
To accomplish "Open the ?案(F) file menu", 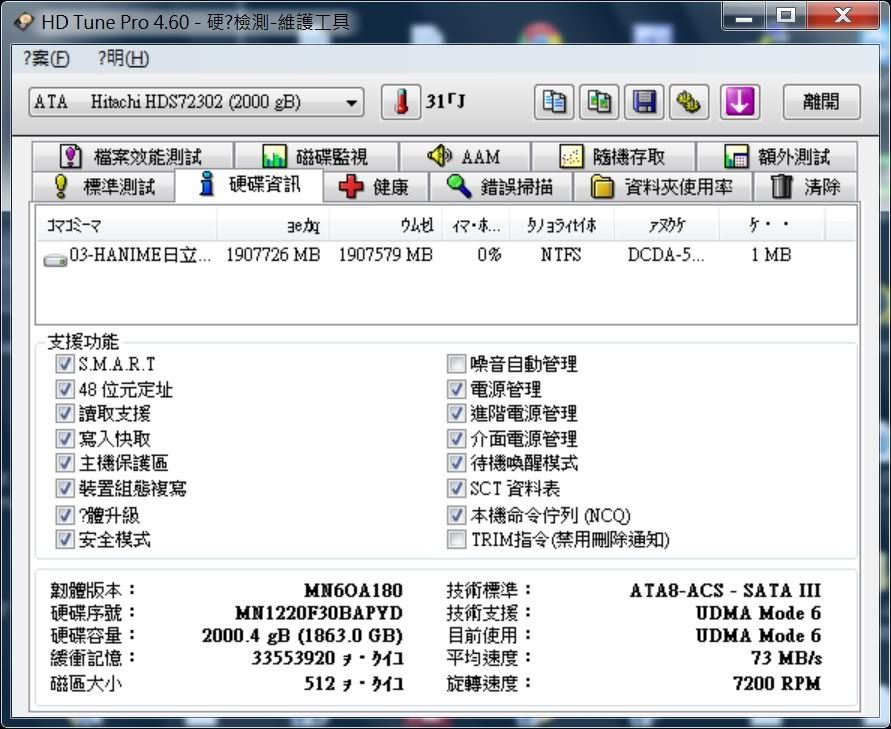I will (x=46, y=58).
